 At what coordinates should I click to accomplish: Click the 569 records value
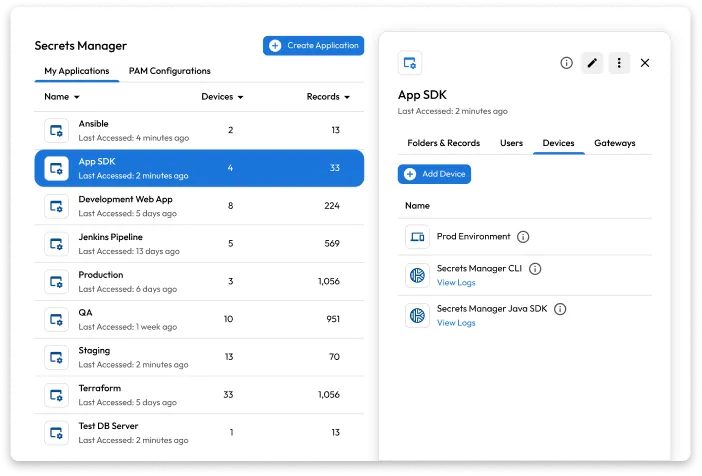332,244
